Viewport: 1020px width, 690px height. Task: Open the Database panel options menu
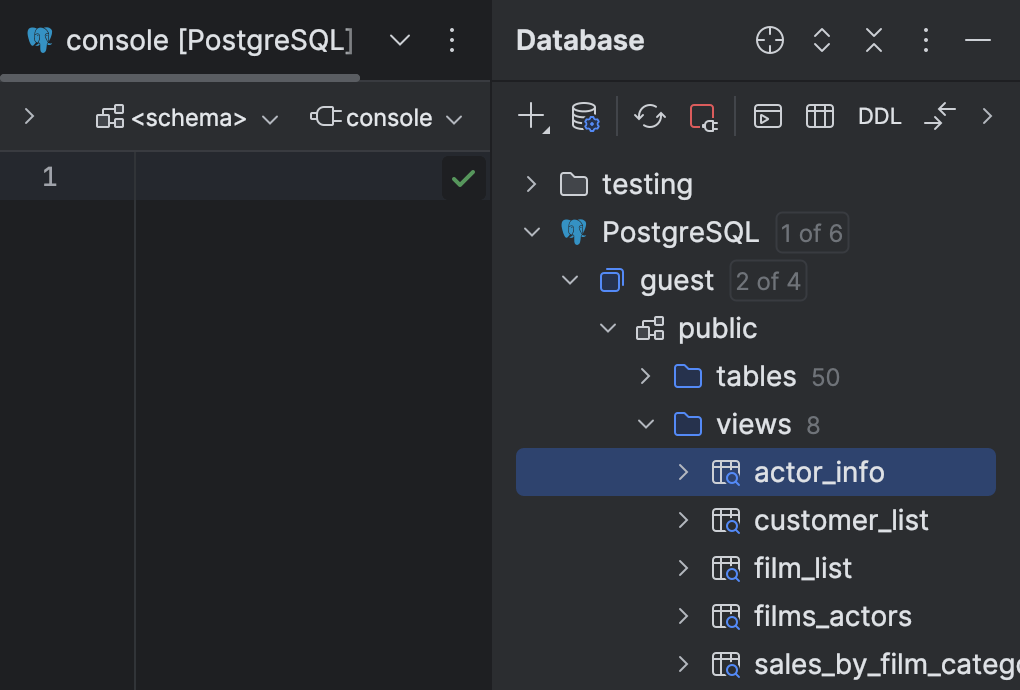point(925,40)
